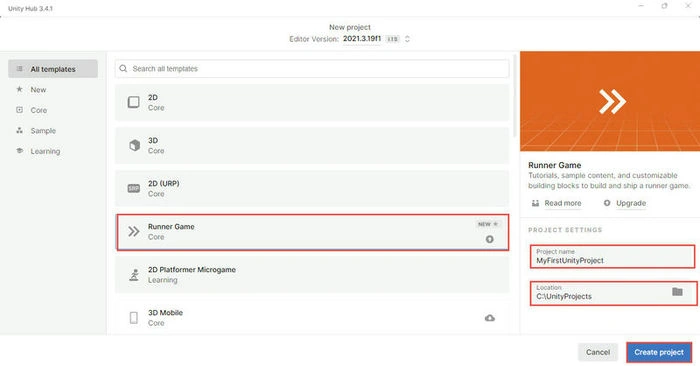Image resolution: width=700 pixels, height=366 pixels.
Task: Click the 2D Platformer Microgame character icon
Action: coord(134,275)
